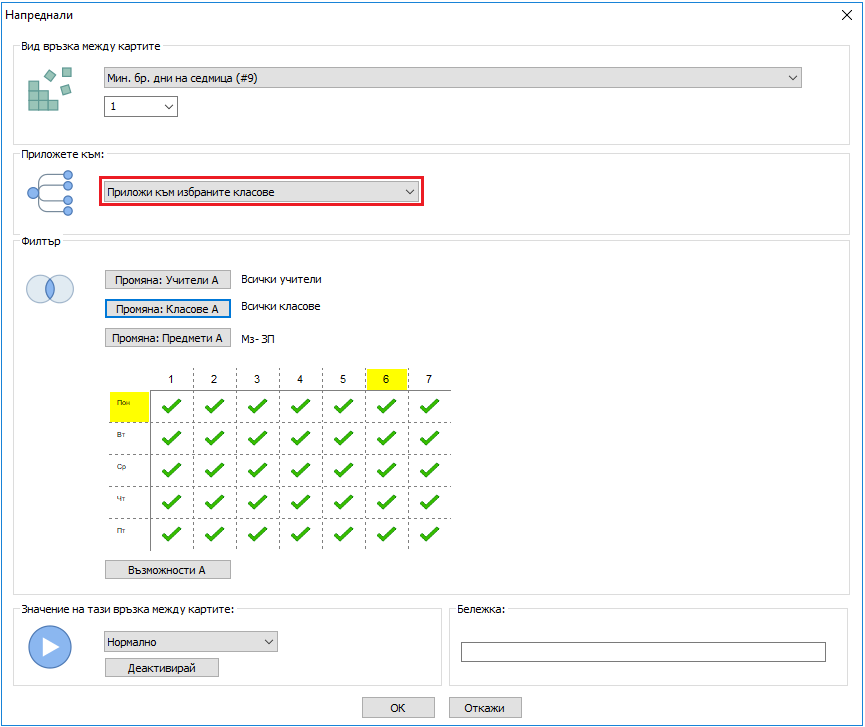This screenshot has height=727, width=865.
Task: Click the 'Бележка' note text field
Action: [642, 652]
